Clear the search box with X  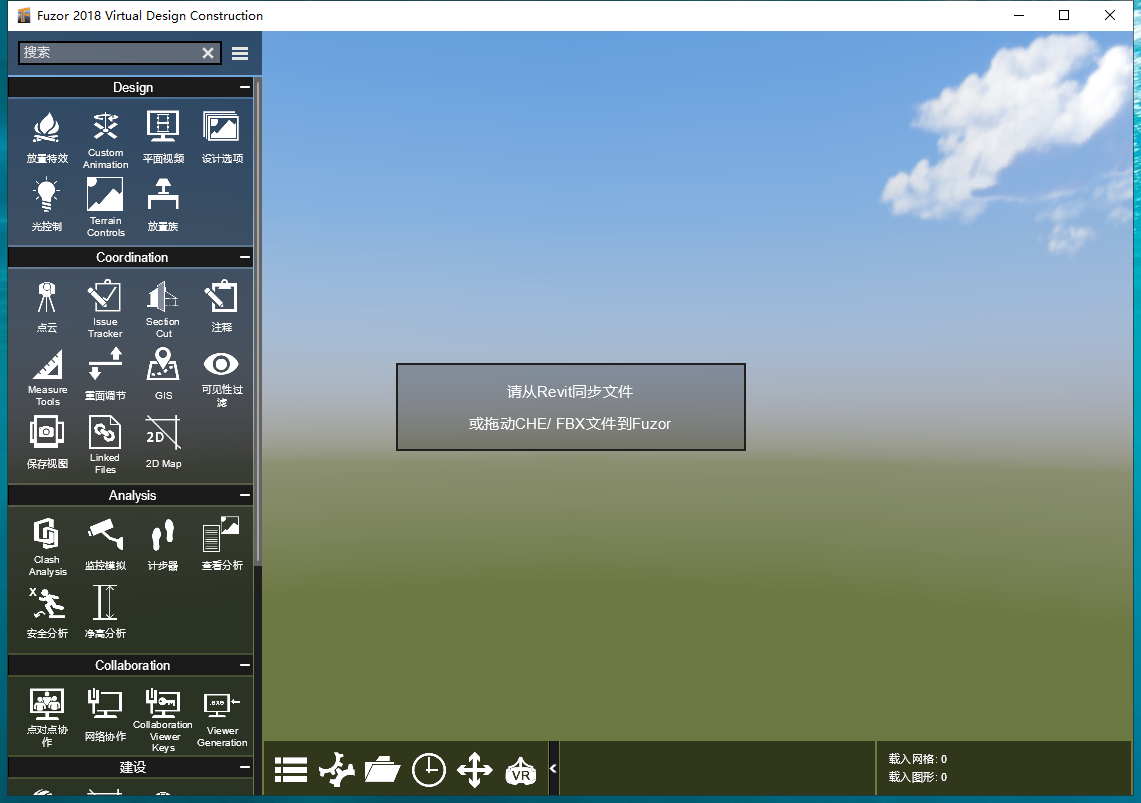tap(208, 53)
